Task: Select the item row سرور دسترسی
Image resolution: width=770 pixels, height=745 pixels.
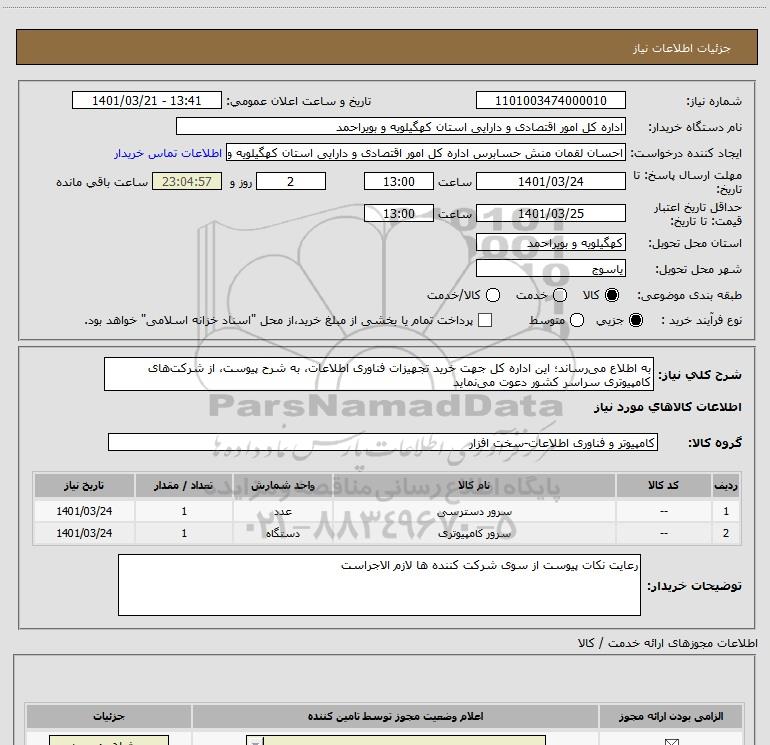Action: click(x=387, y=511)
